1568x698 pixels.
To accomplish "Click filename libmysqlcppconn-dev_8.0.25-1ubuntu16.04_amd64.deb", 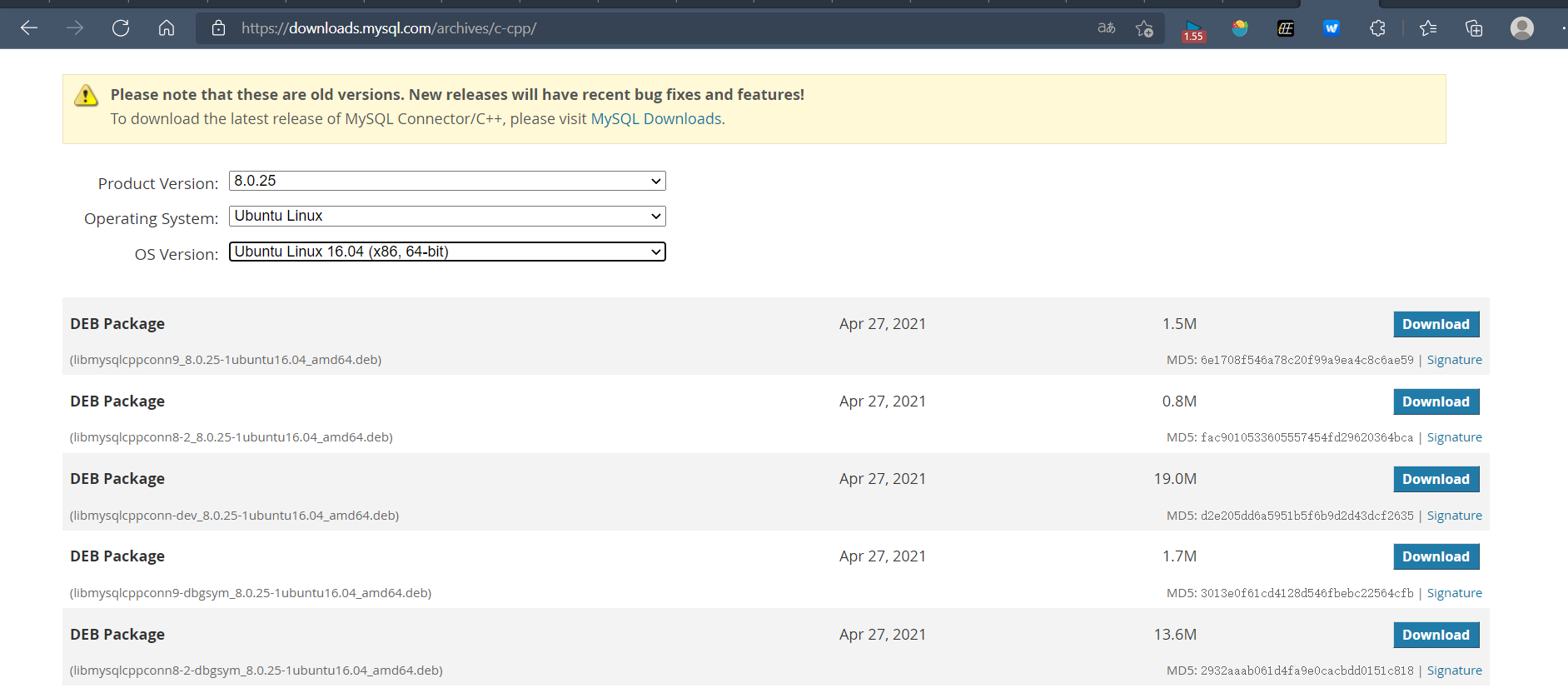I will click(235, 516).
